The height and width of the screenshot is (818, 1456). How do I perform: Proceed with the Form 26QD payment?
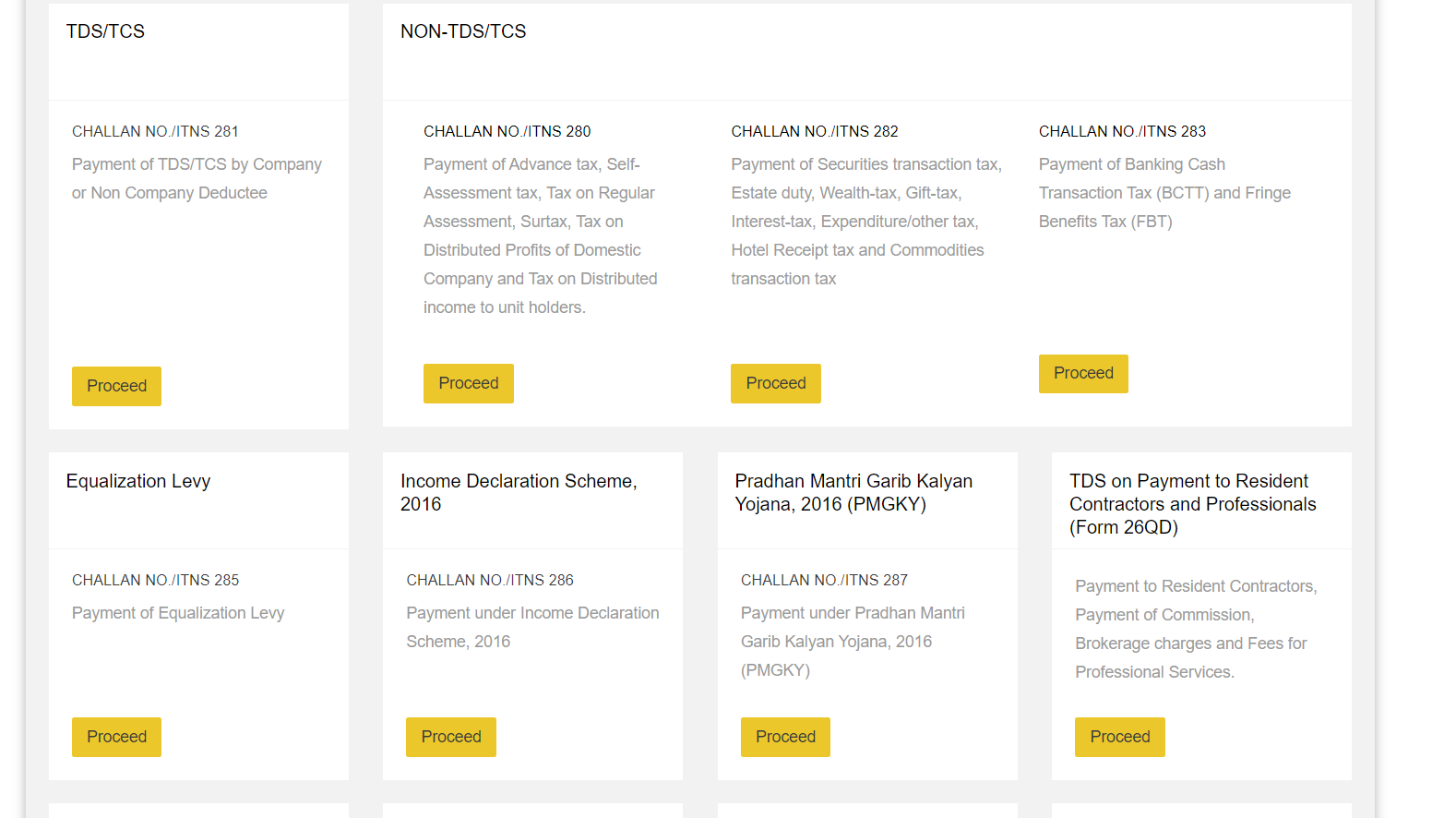point(1119,737)
